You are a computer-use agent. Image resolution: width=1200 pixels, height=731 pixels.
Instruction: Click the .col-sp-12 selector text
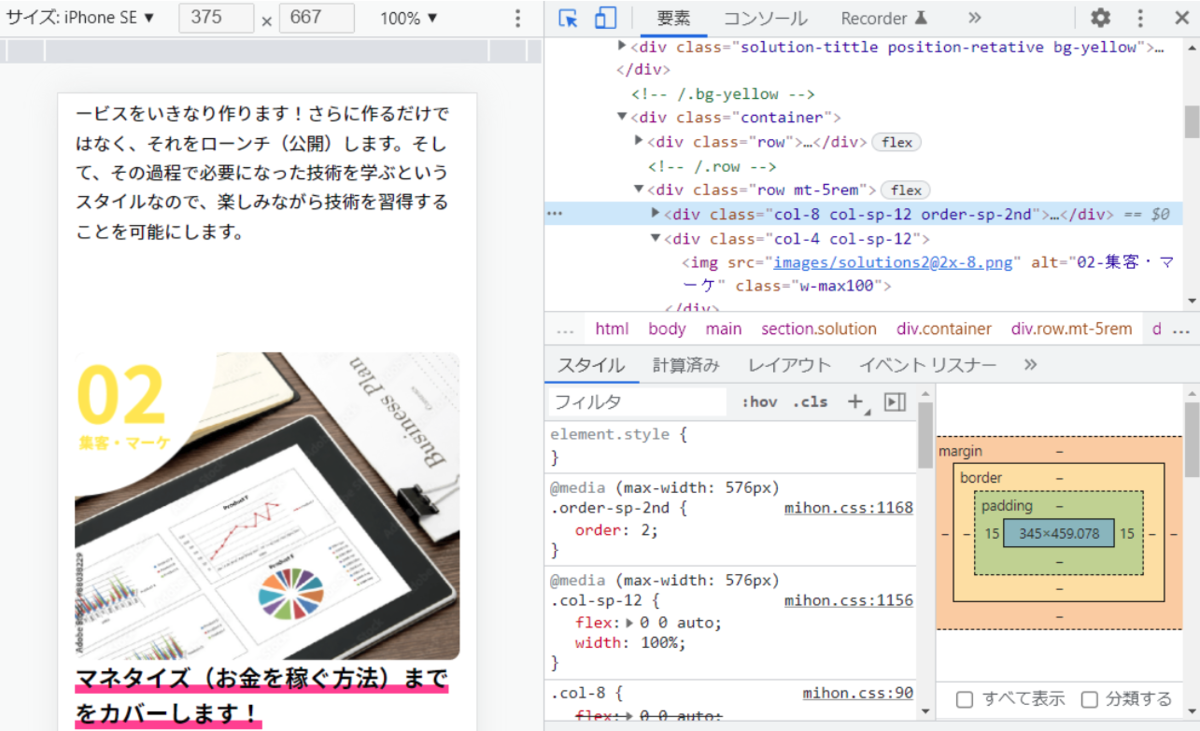(x=598, y=601)
